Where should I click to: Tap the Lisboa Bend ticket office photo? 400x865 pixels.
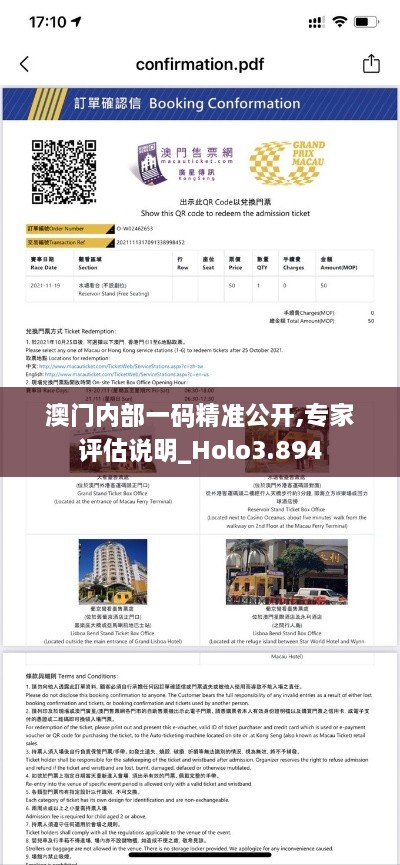[x=287, y=572]
